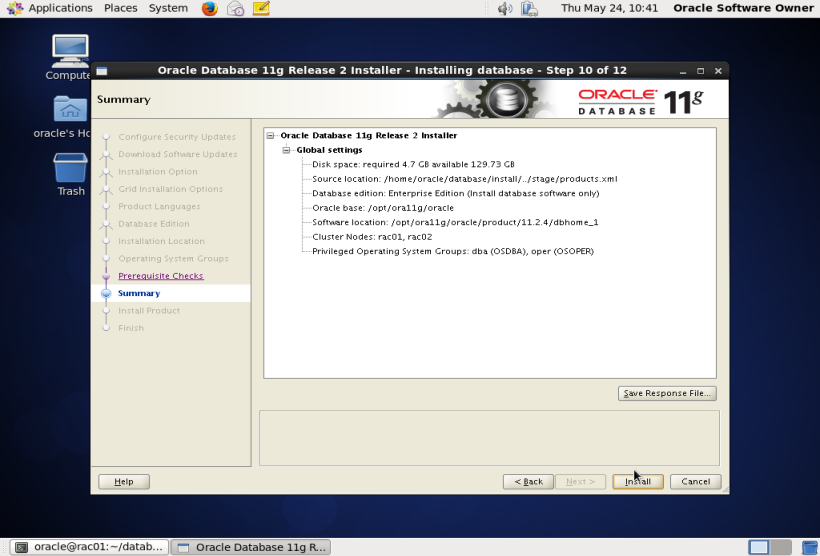The image size is (820, 556).
Task: Click the GNOME Applications foot icon
Action: tap(15, 8)
